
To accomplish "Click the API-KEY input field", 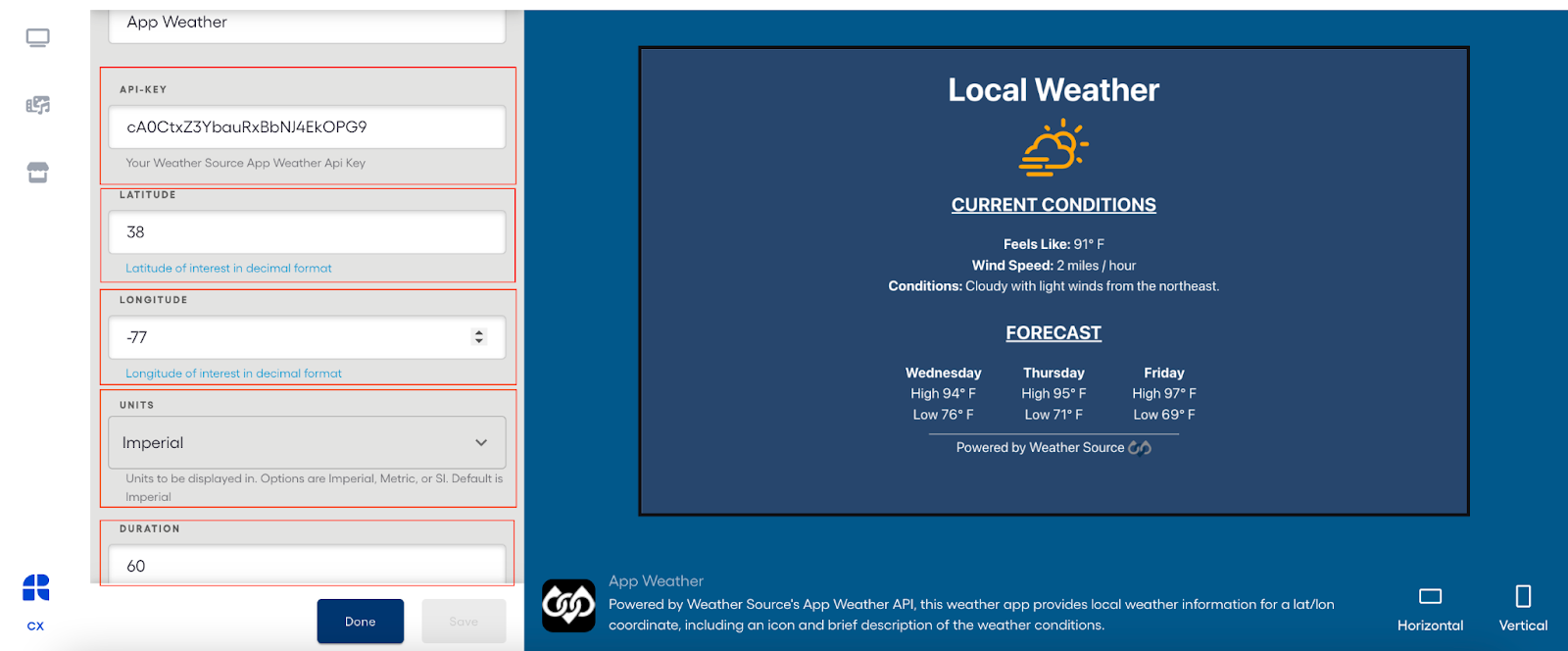I will (307, 126).
